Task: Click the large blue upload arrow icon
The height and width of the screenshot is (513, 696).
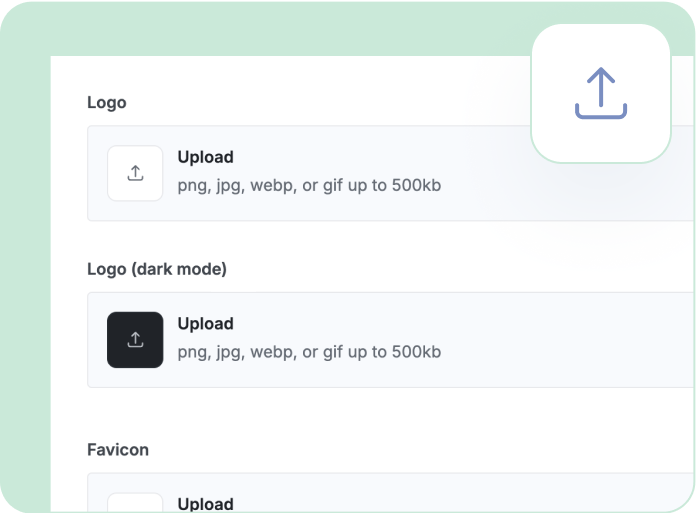Action: pyautogui.click(x=600, y=94)
